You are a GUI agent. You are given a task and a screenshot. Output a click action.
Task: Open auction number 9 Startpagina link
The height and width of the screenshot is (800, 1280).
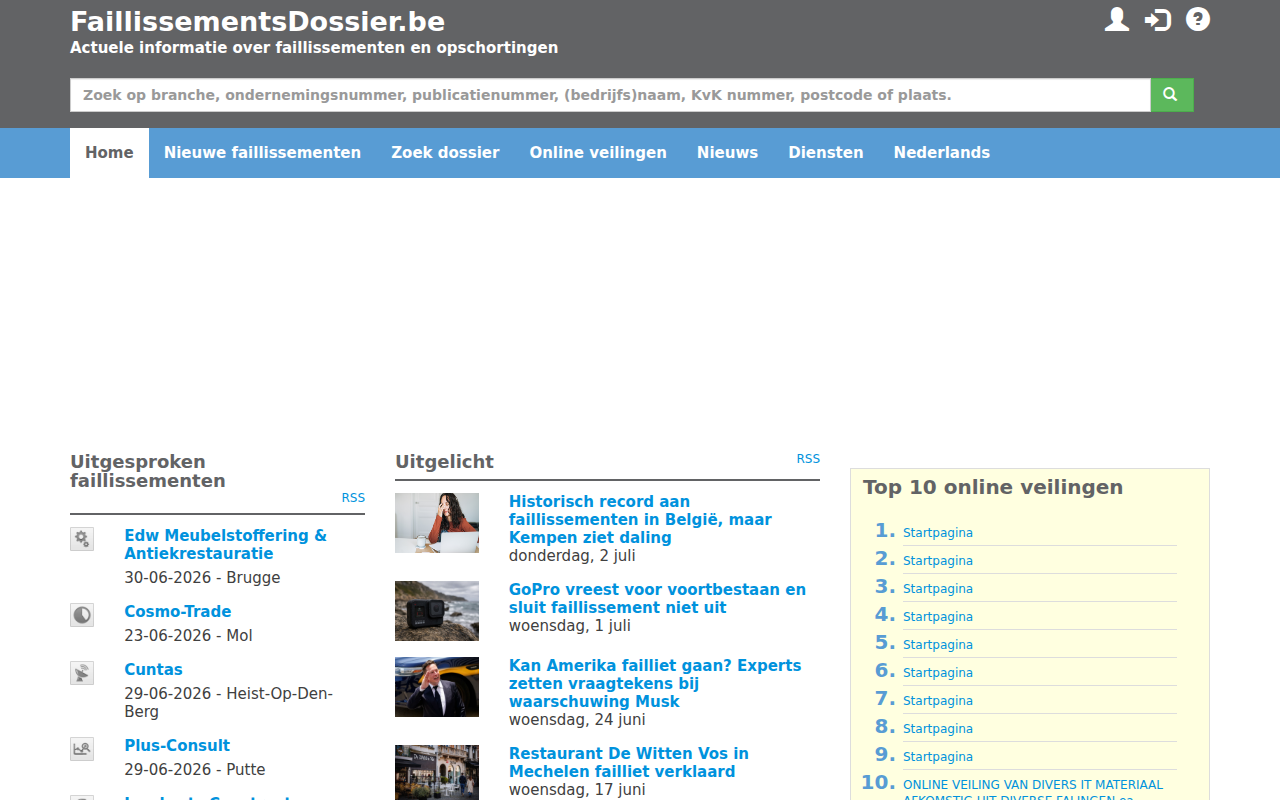tap(938, 757)
